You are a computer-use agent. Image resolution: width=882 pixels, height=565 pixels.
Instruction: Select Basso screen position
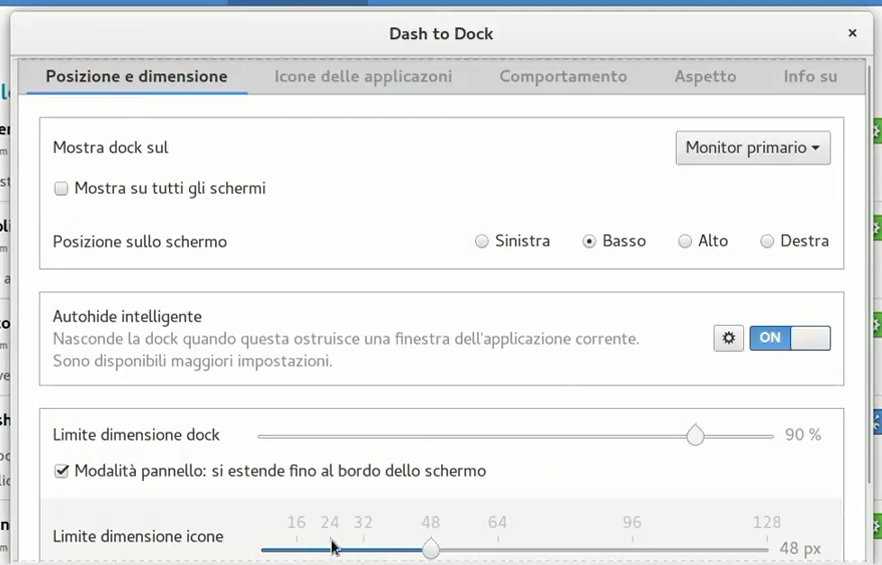tap(590, 241)
